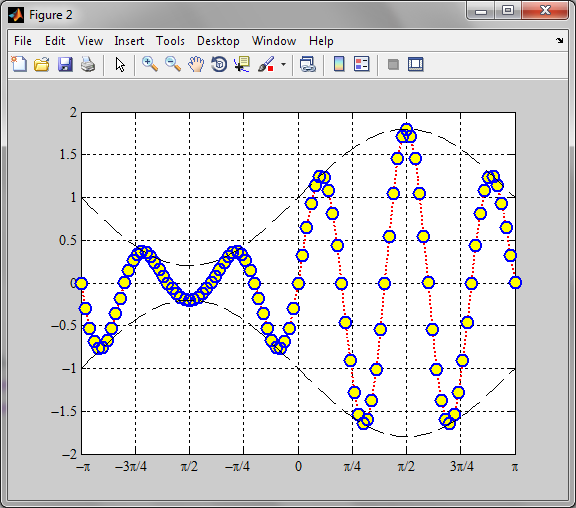This screenshot has width=576, height=508.
Task: Click the Link Plot icon
Action: (x=307, y=64)
